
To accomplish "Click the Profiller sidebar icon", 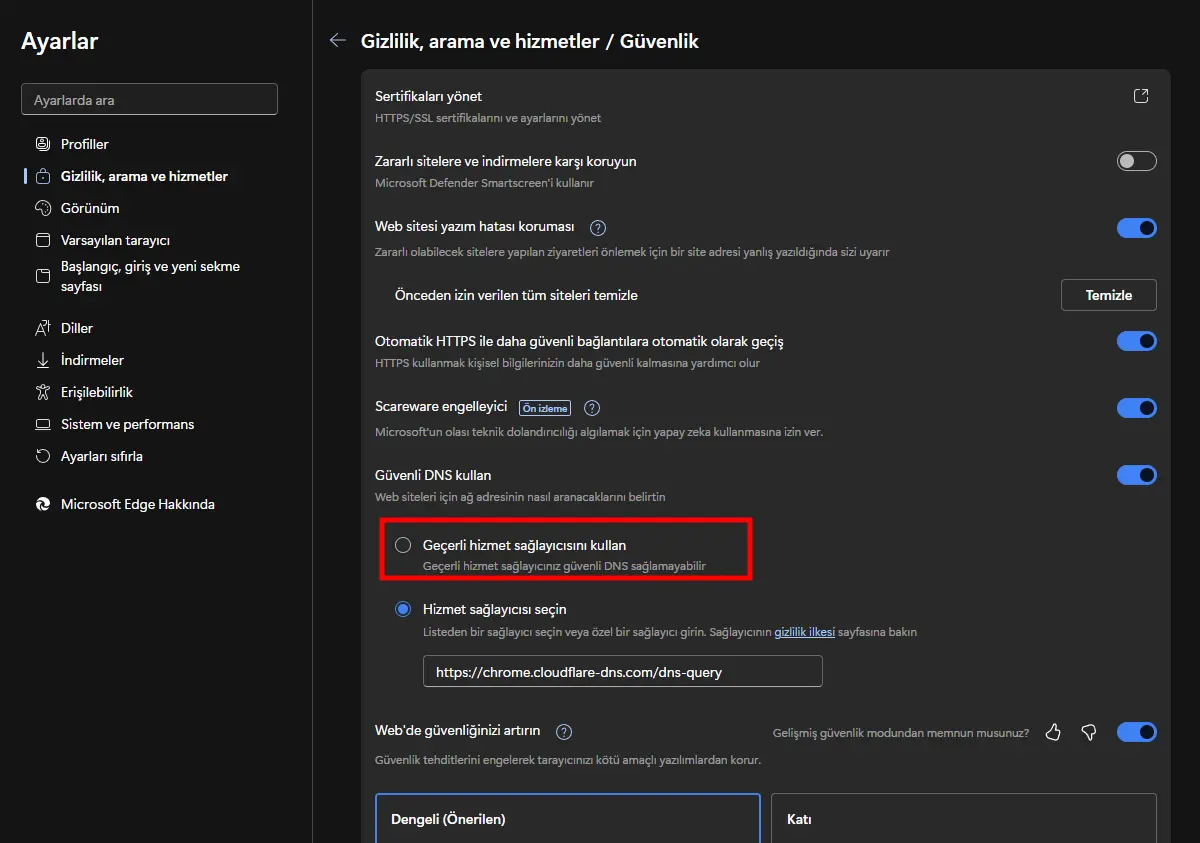I will click(42, 144).
